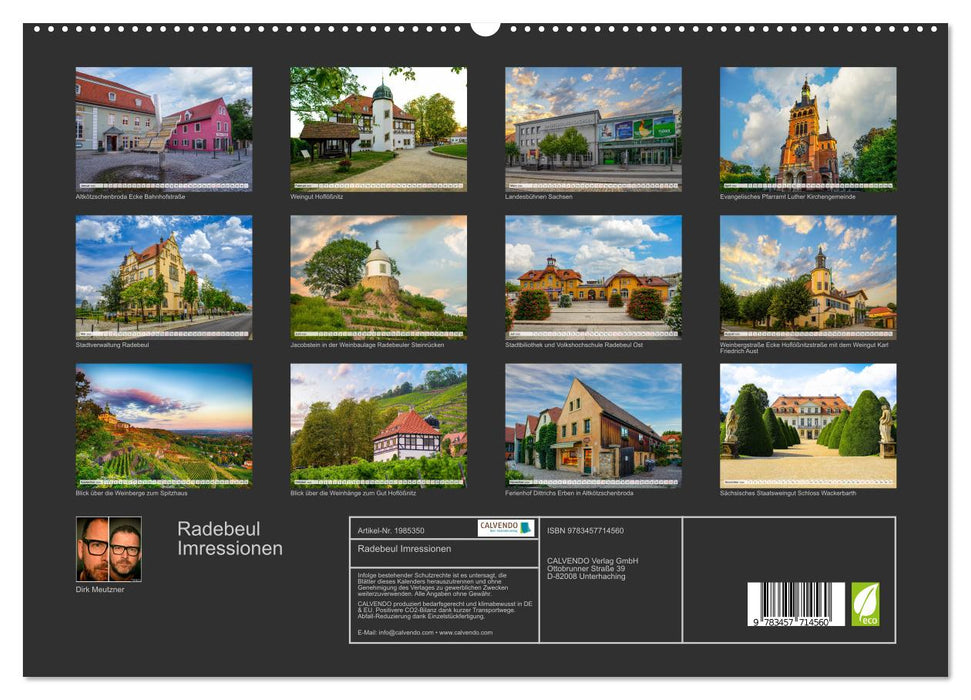Click the ISBN 9783457714560 text
This screenshot has height=700, width=971.
pyautogui.click(x=588, y=532)
